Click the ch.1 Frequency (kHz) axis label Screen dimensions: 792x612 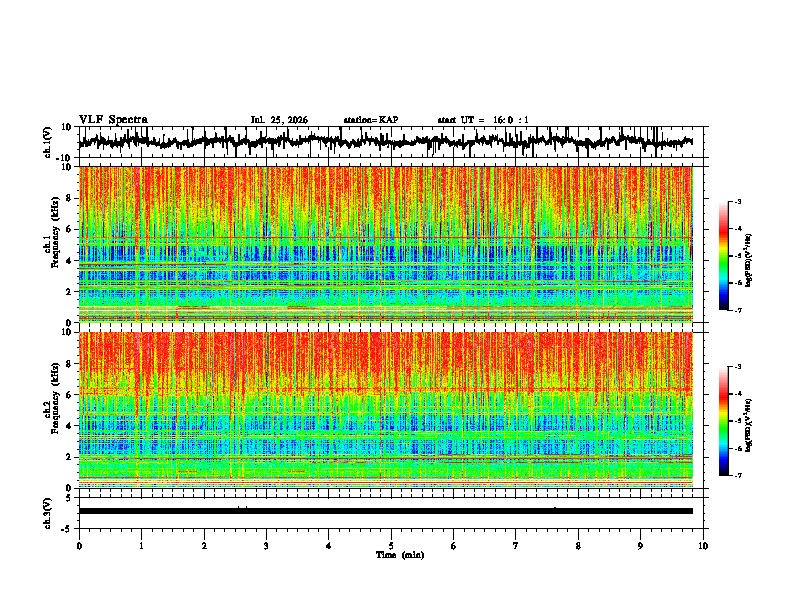[55, 232]
